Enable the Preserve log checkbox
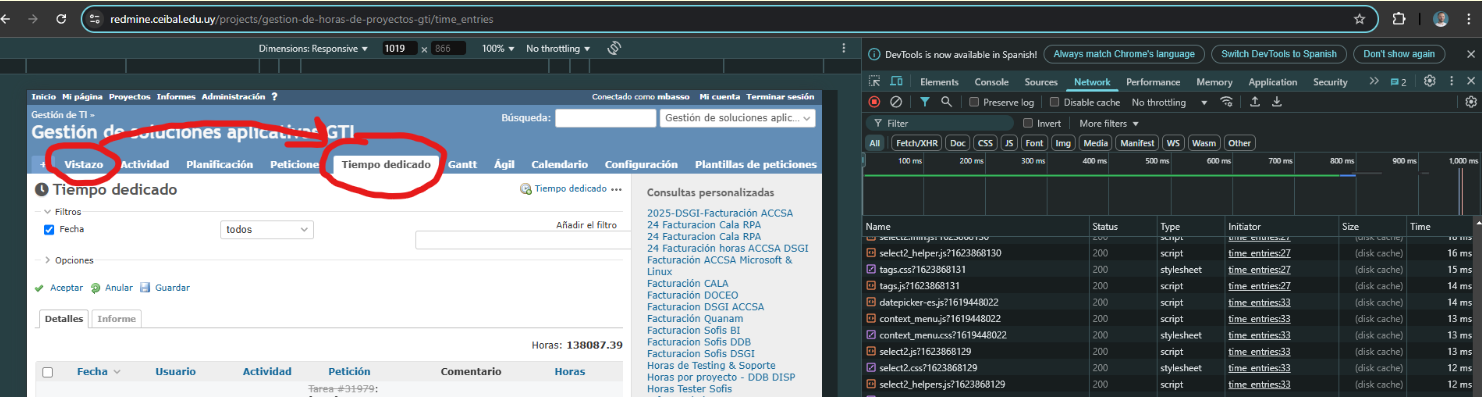This screenshot has height=397, width=1482. pyautogui.click(x=975, y=102)
